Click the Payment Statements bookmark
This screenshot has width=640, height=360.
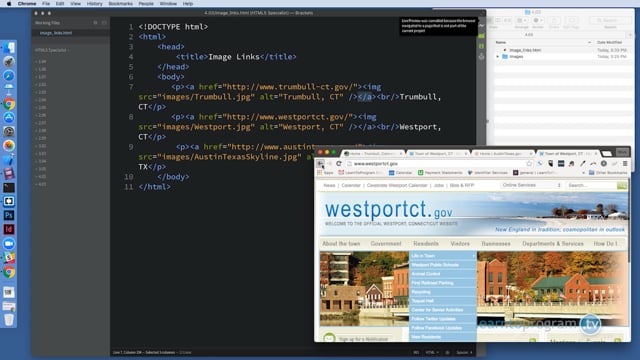pyautogui.click(x=440, y=173)
